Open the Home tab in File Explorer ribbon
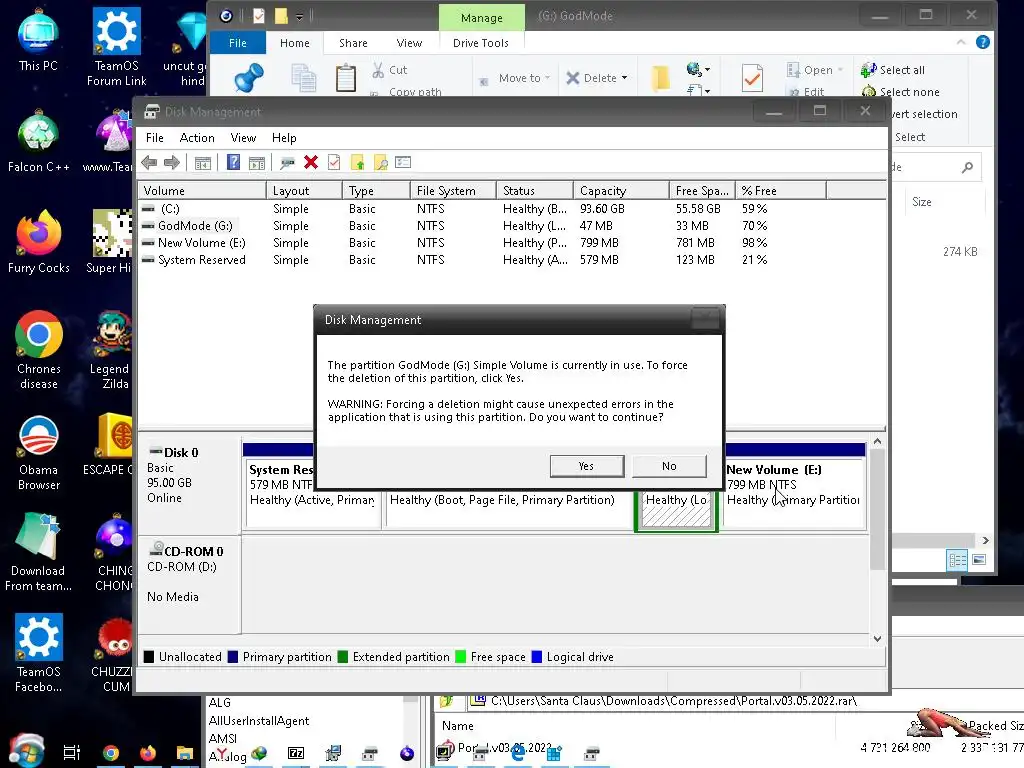Image resolution: width=1024 pixels, height=768 pixels. pyautogui.click(x=295, y=43)
